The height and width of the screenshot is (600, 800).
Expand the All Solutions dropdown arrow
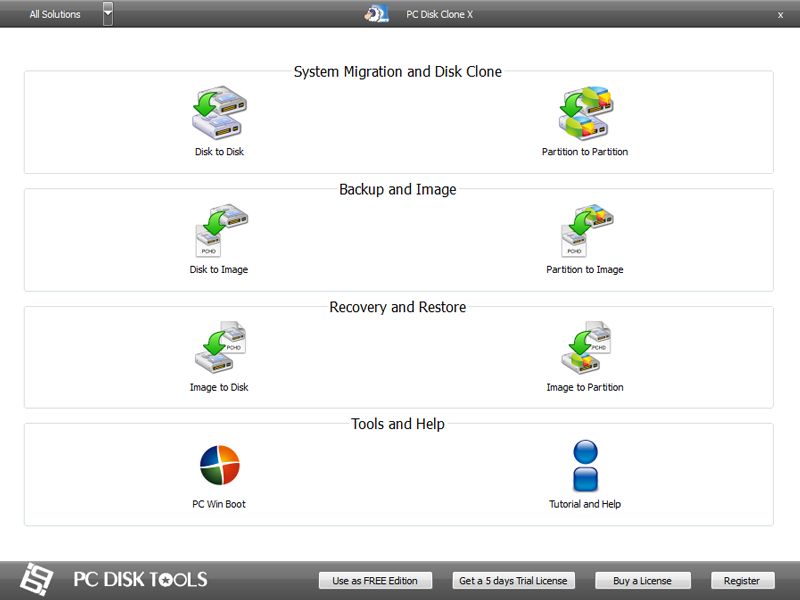tap(108, 14)
